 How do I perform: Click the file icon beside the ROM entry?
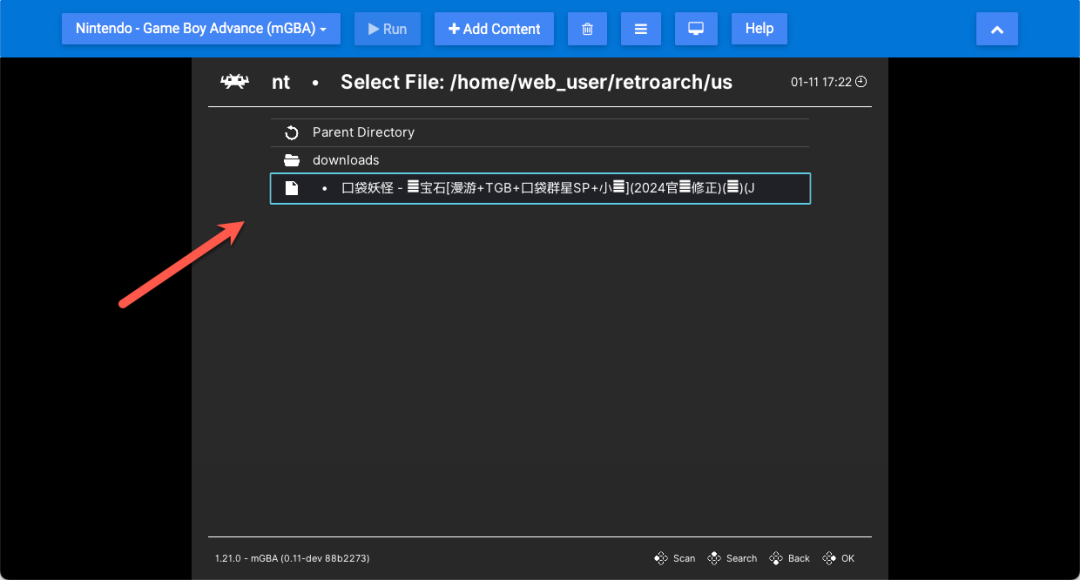pyautogui.click(x=291, y=187)
